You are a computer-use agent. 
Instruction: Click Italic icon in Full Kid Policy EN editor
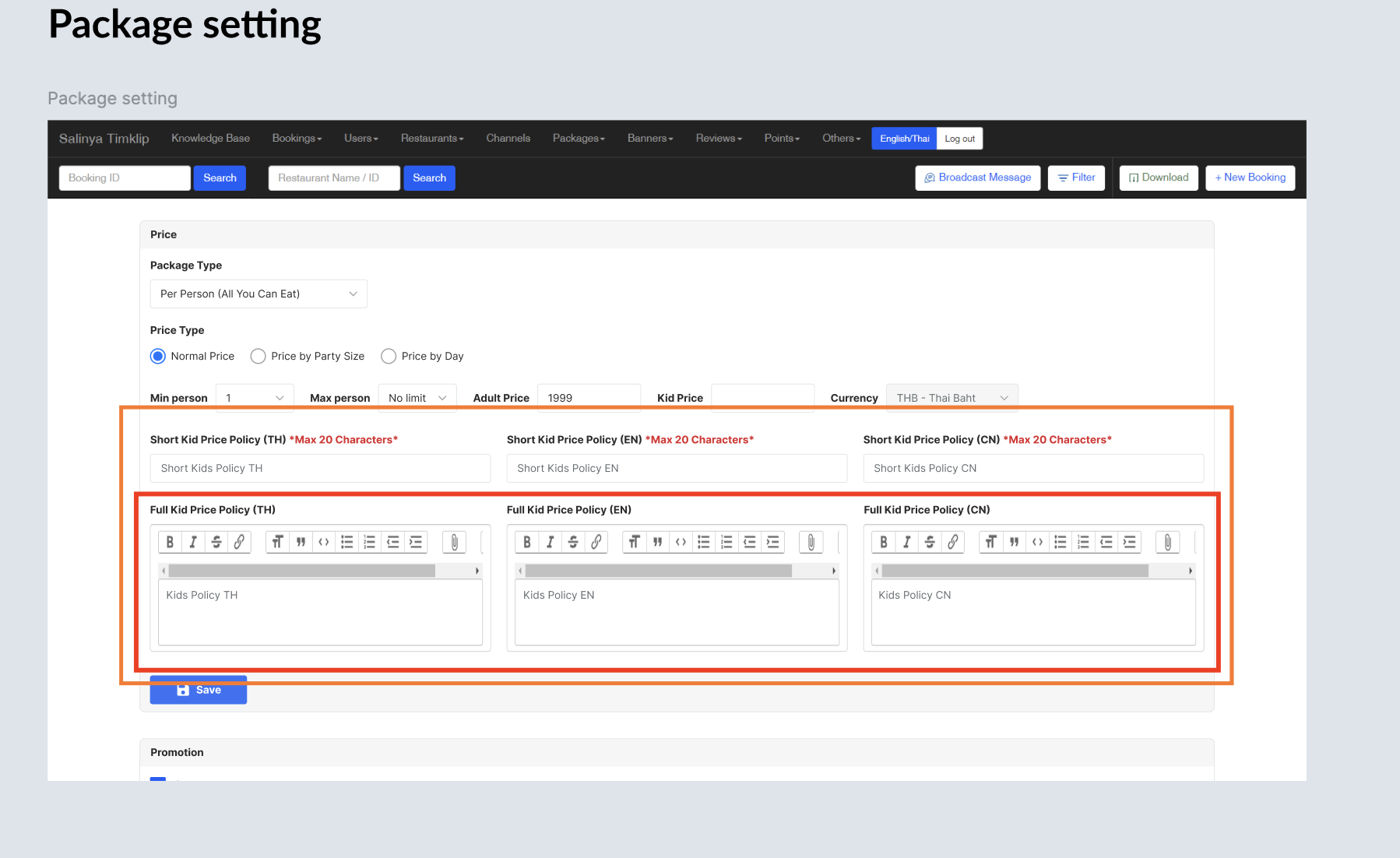pos(550,542)
